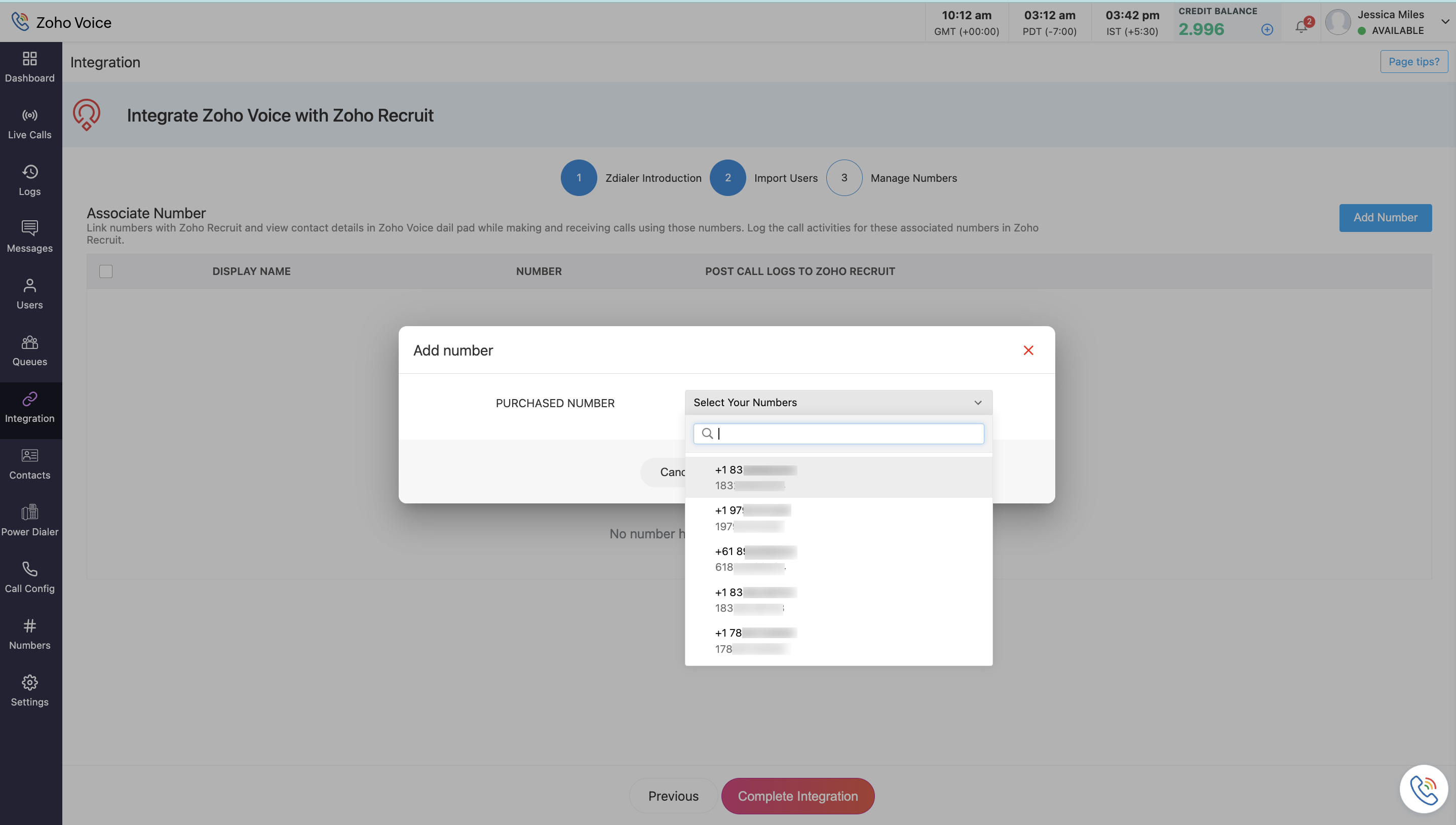This screenshot has width=1456, height=825.
Task: Open the Logs history icon
Action: (x=29, y=180)
